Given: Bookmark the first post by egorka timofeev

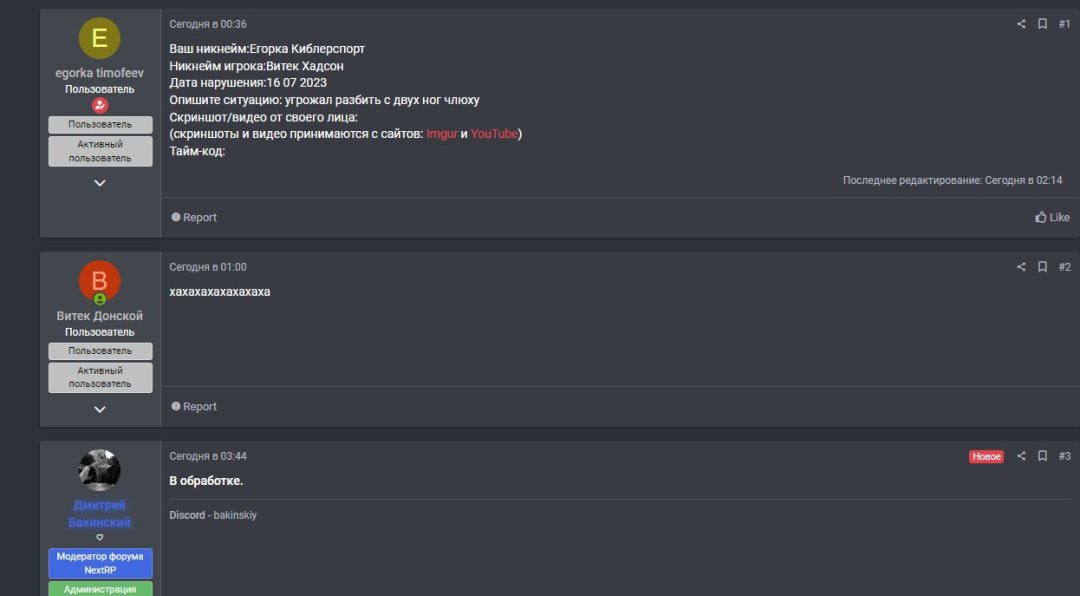Looking at the screenshot, I should (1042, 24).
